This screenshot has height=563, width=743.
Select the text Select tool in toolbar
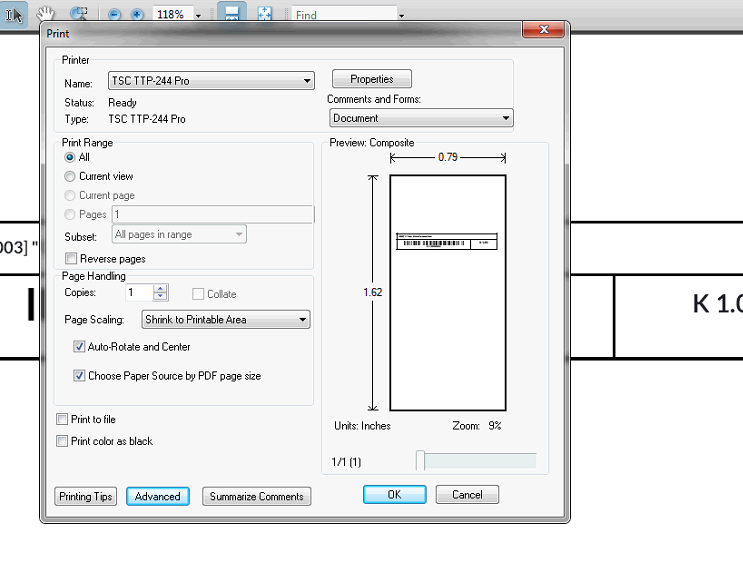tap(14, 15)
